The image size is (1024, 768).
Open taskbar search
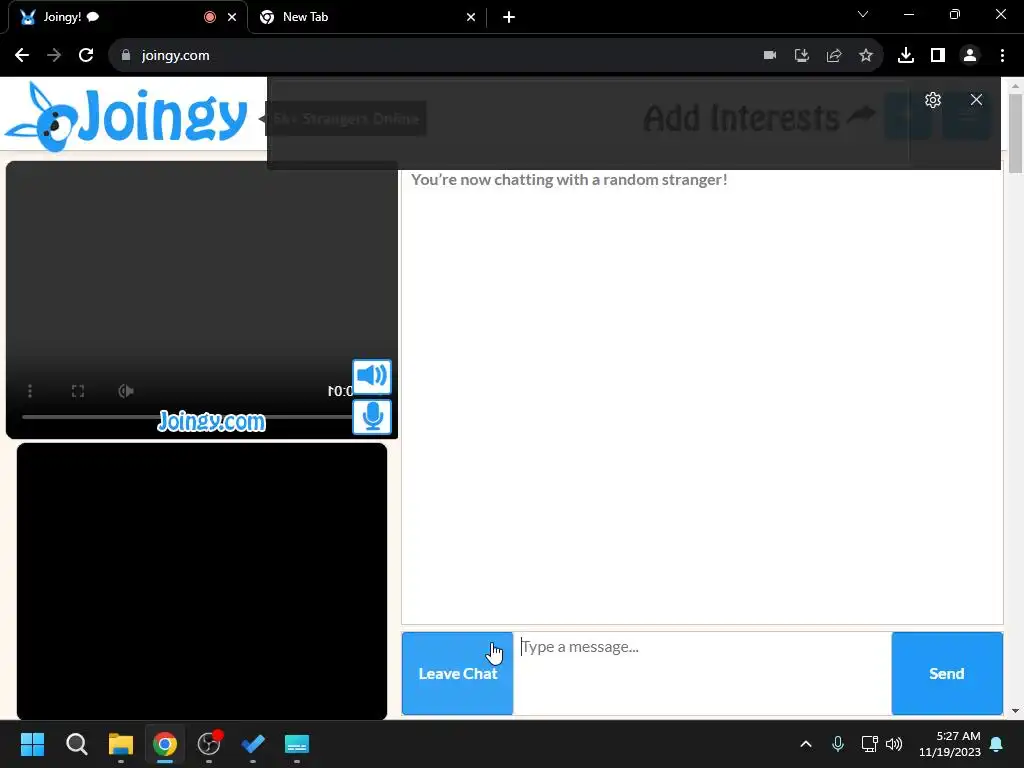click(76, 744)
